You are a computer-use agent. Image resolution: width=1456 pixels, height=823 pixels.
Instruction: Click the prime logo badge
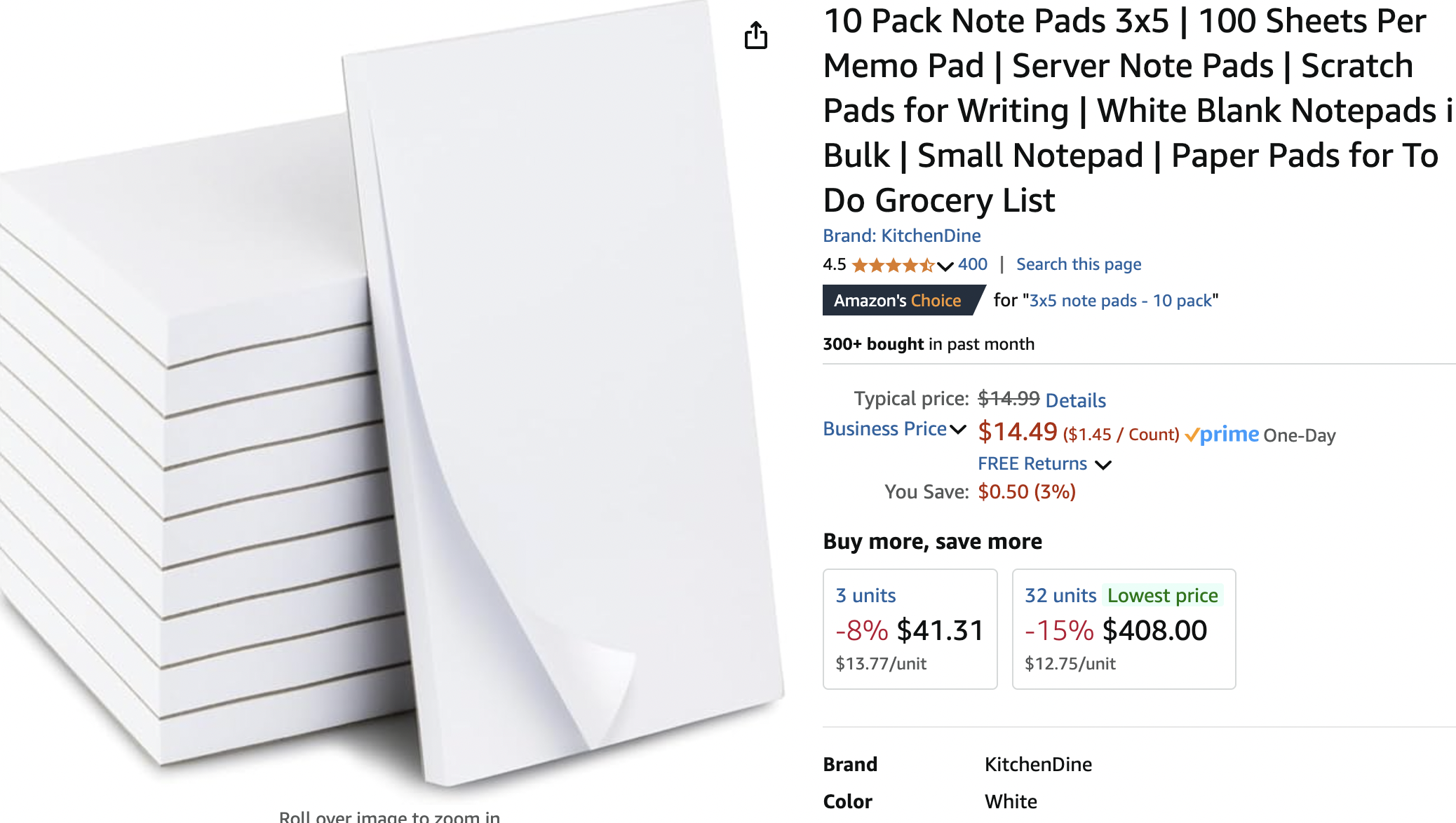1222,435
